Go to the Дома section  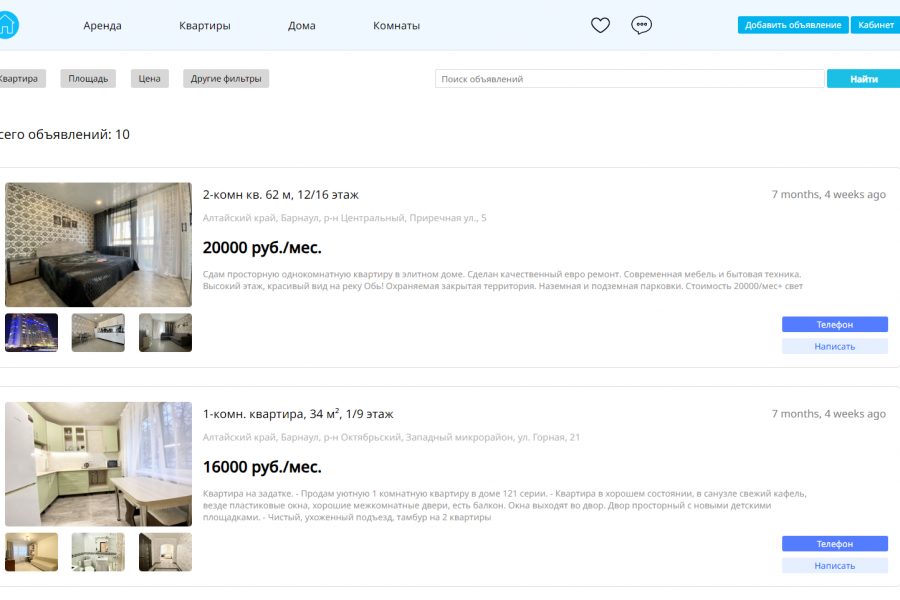tap(301, 25)
